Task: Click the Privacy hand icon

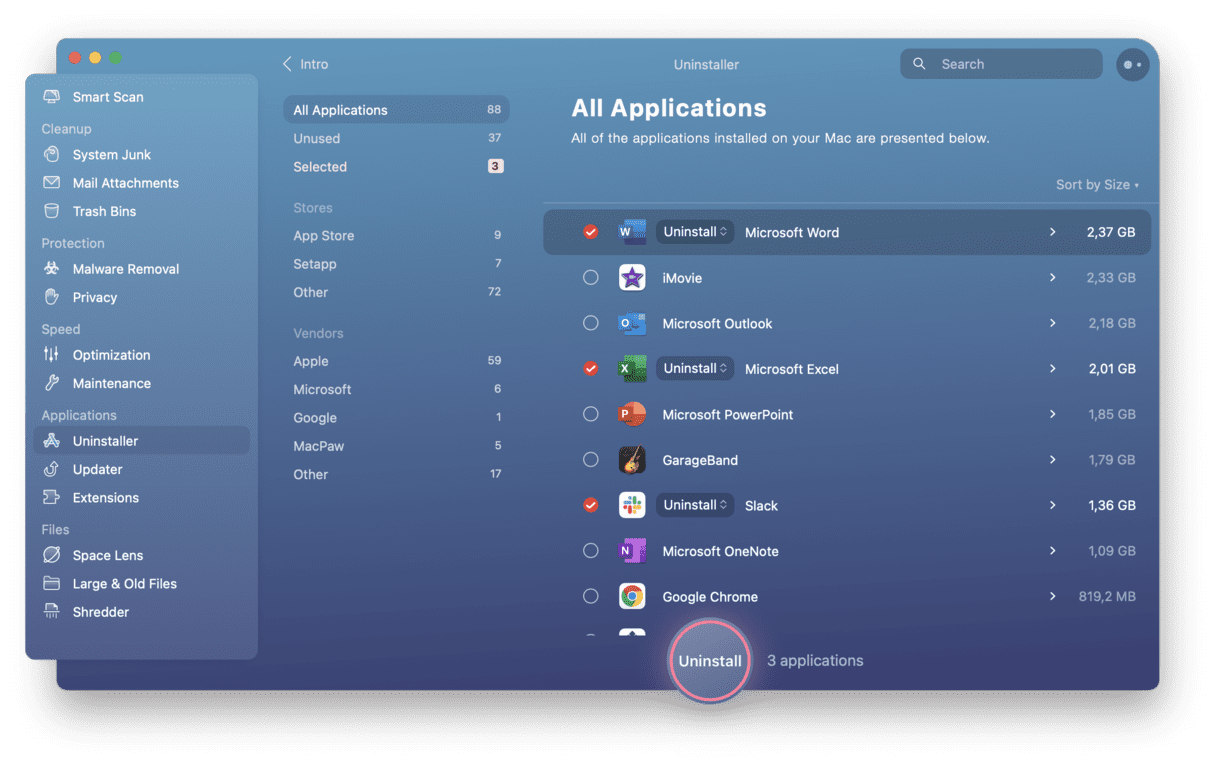Action: click(x=51, y=297)
